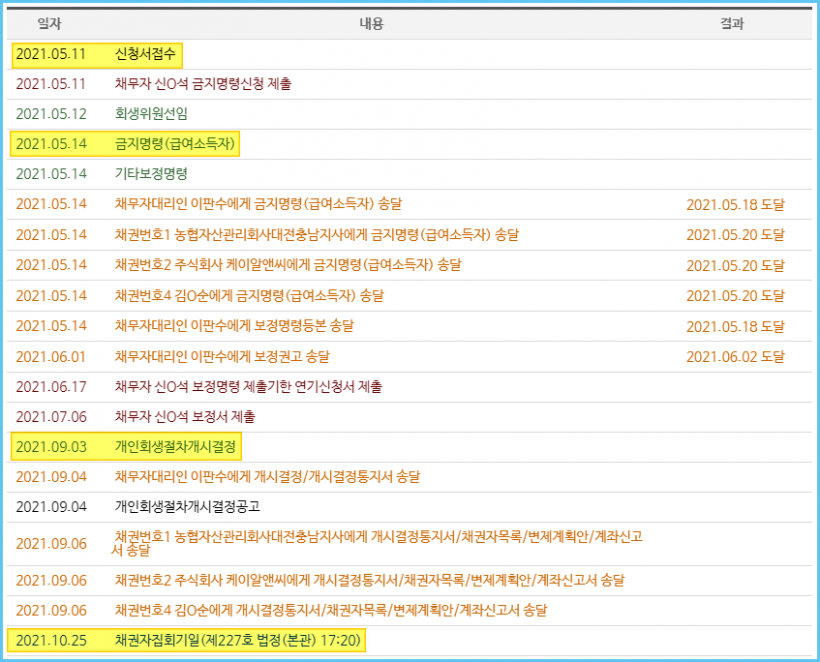Click '2021.05.20 도달' in 채권번호1 row

pyautogui.click(x=735, y=235)
